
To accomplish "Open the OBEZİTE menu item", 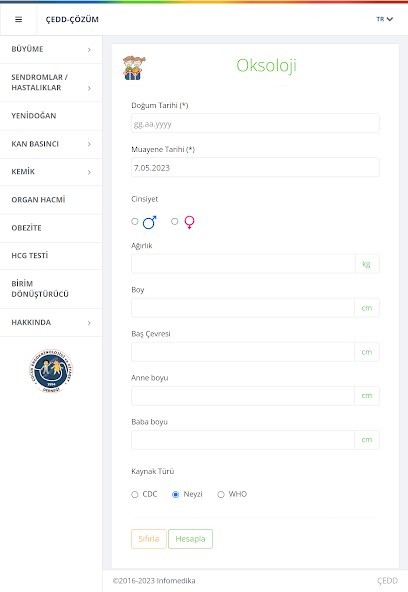I will coord(51,228).
